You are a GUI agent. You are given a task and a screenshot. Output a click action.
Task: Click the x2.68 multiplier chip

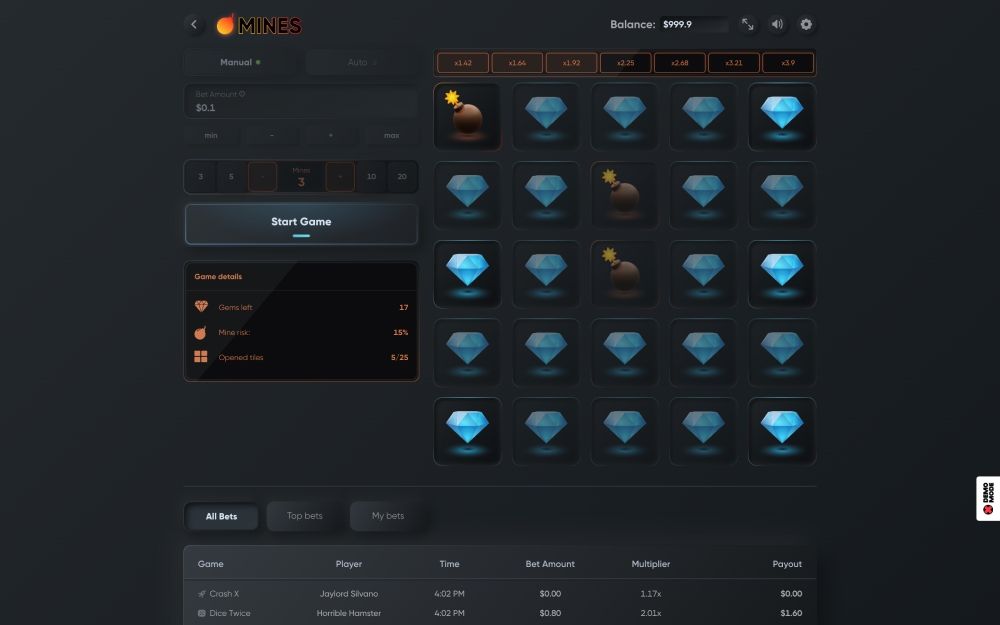coord(680,63)
